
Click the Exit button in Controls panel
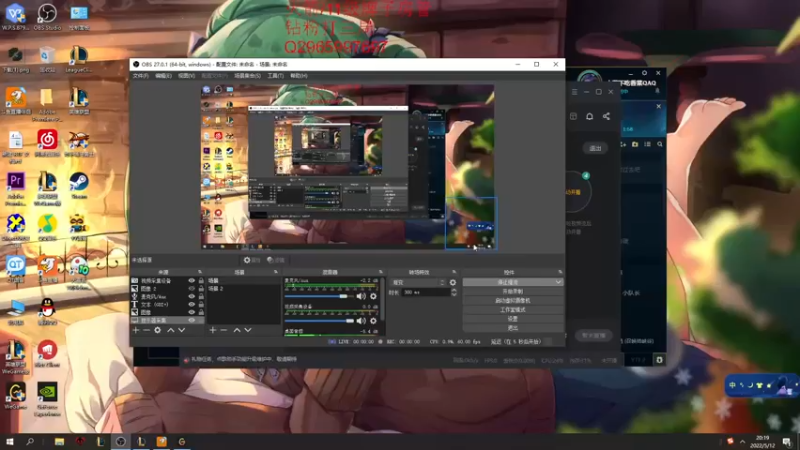coord(513,328)
